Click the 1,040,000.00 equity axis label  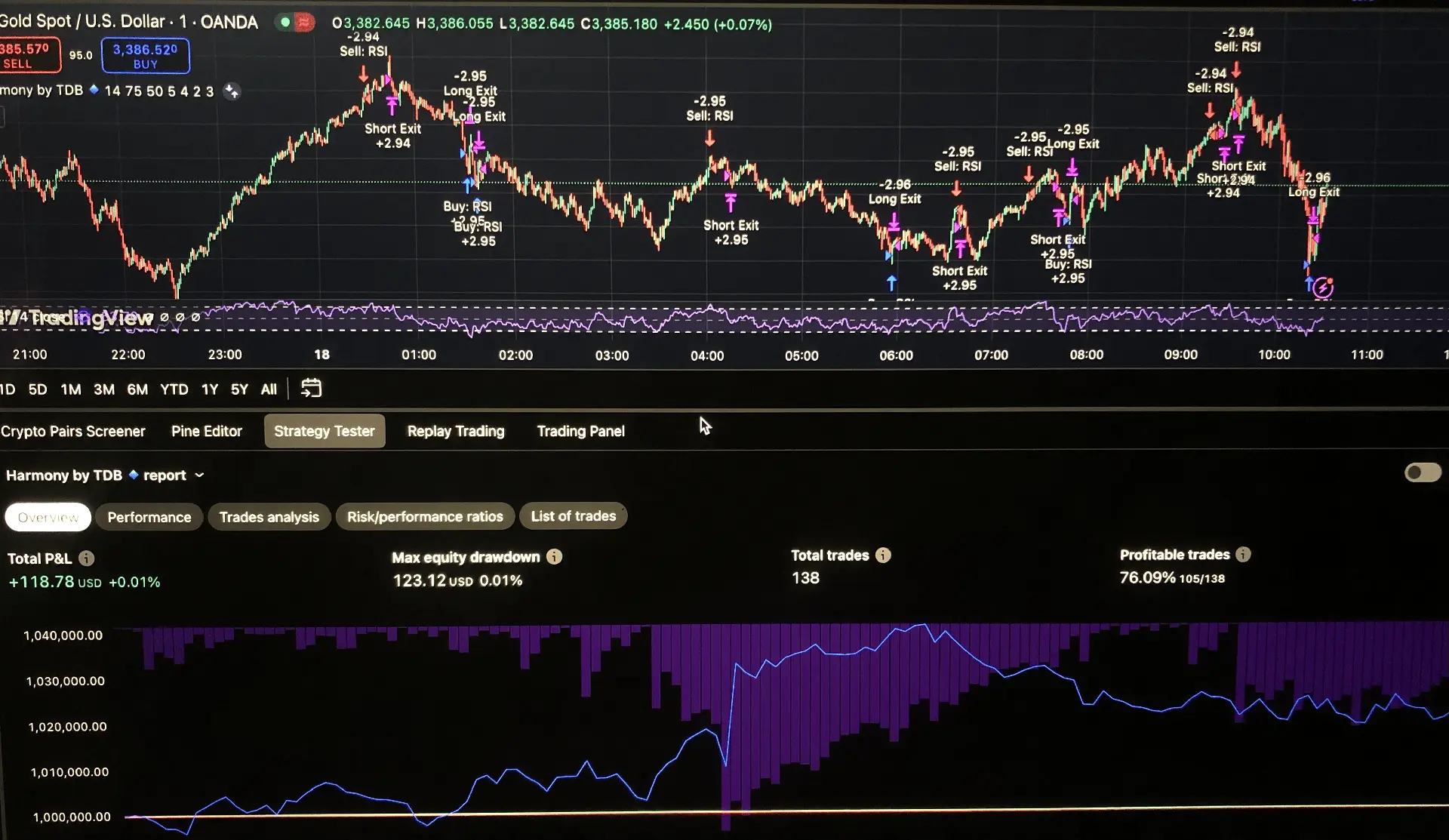coord(63,635)
